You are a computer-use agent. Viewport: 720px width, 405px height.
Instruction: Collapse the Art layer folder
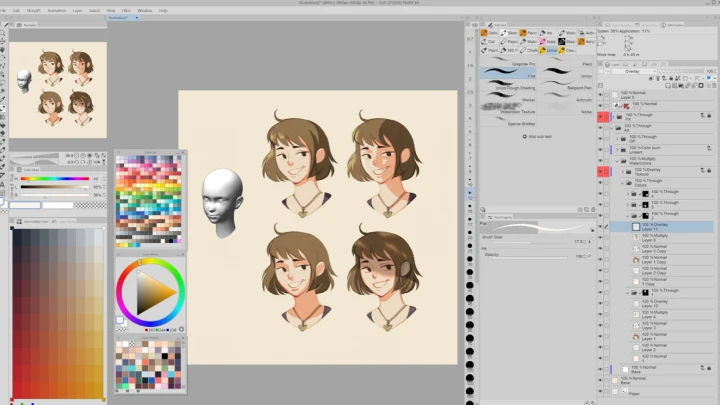pyautogui.click(x=612, y=128)
